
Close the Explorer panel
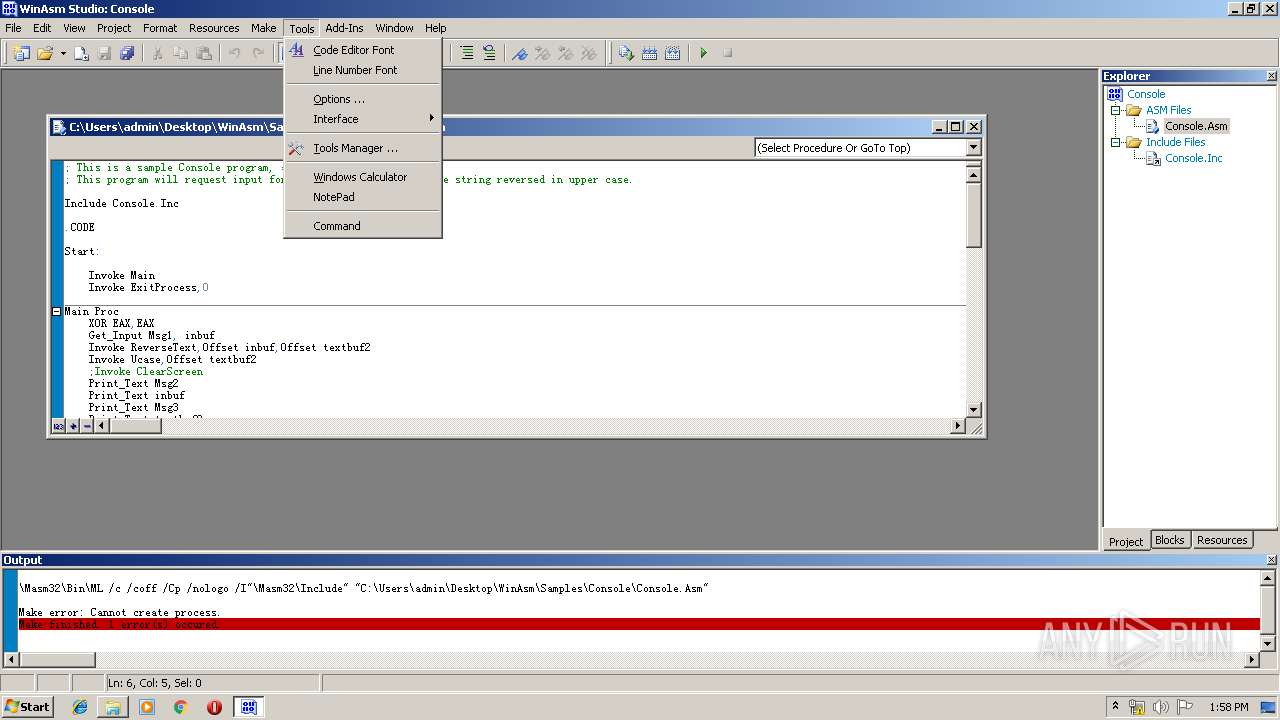(1271, 76)
